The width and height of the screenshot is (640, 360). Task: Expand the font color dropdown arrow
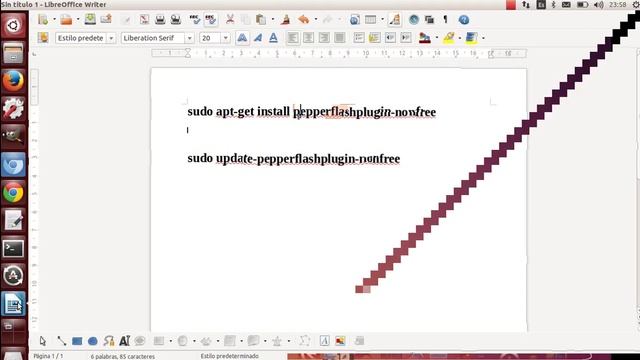point(436,38)
